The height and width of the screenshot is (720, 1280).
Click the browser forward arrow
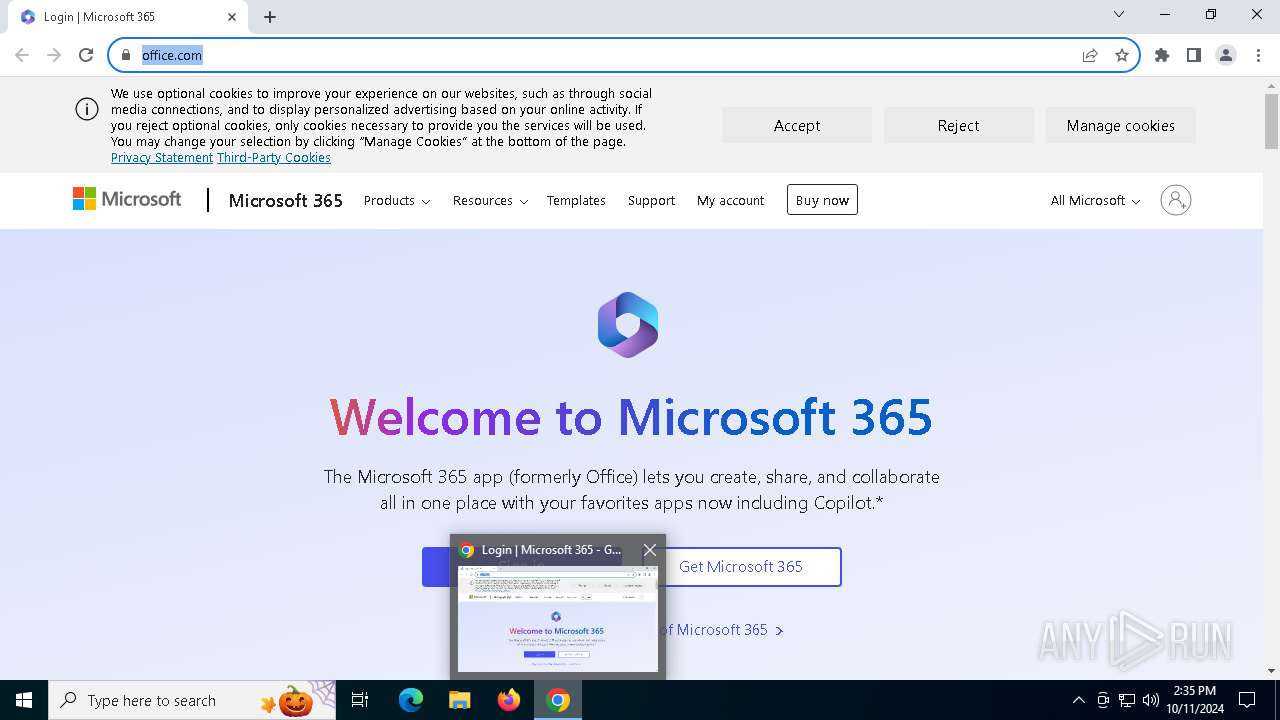tap(54, 55)
